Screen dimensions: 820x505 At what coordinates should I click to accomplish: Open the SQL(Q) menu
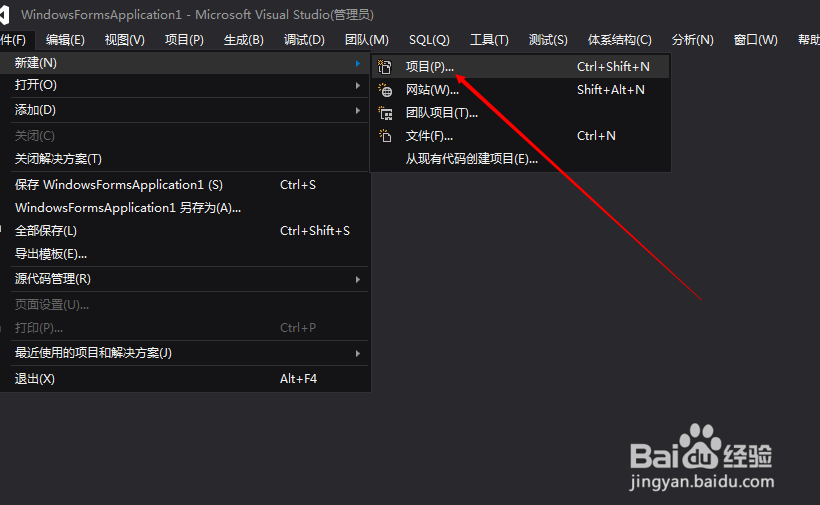click(429, 40)
